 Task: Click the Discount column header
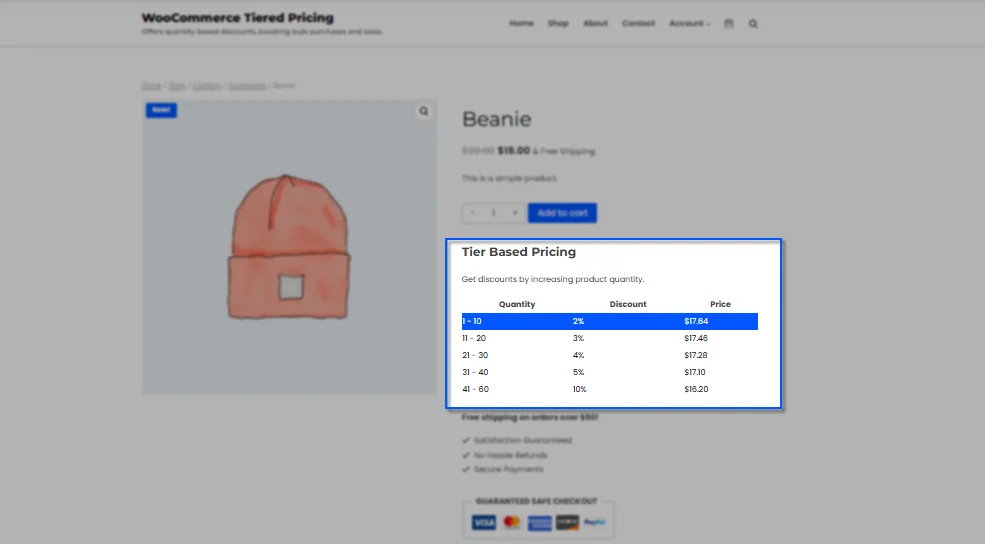[x=628, y=304]
